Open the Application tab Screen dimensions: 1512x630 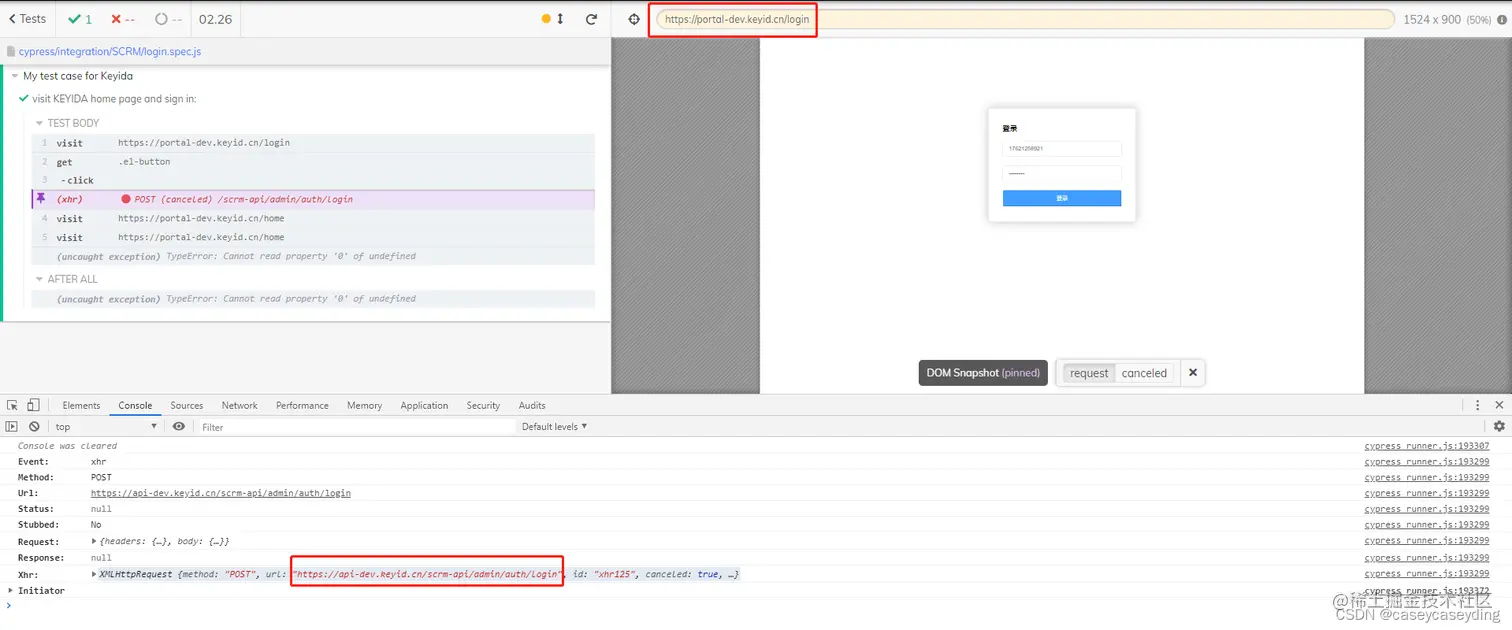pos(424,405)
